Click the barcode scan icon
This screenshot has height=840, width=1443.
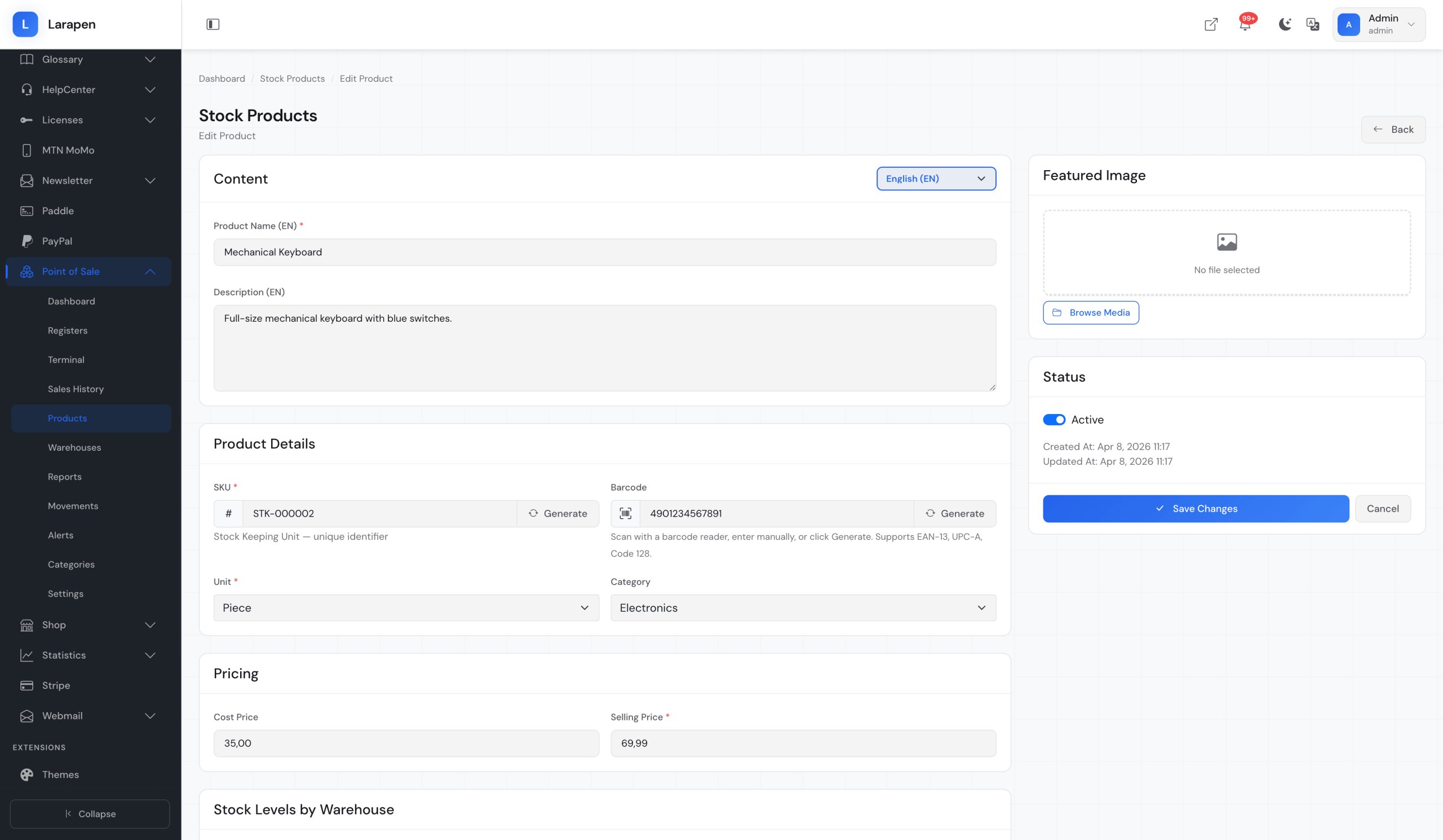[625, 513]
